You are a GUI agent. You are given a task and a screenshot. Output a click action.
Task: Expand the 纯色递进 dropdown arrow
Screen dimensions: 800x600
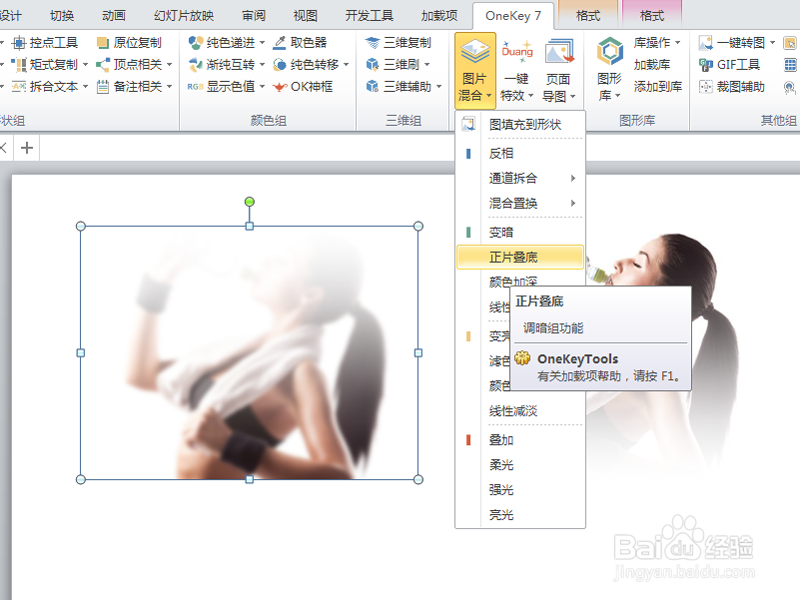pyautogui.click(x=262, y=43)
